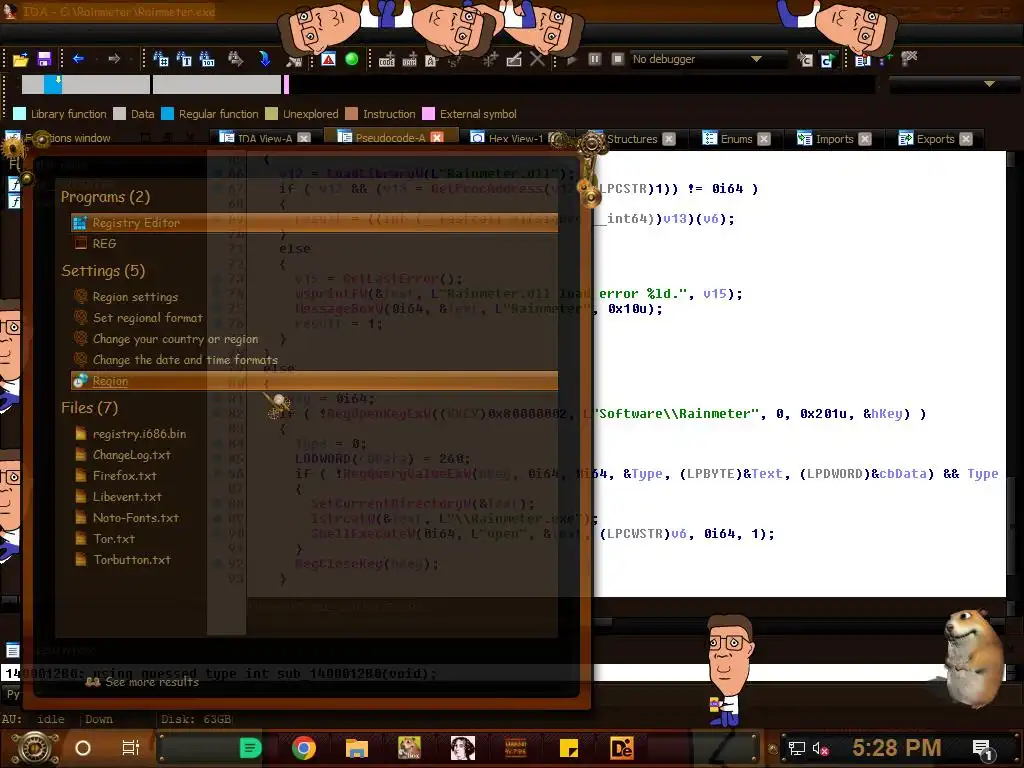Image resolution: width=1024 pixels, height=768 pixels.
Task: Switch to the Pseudocode-A tab
Action: click(x=390, y=137)
